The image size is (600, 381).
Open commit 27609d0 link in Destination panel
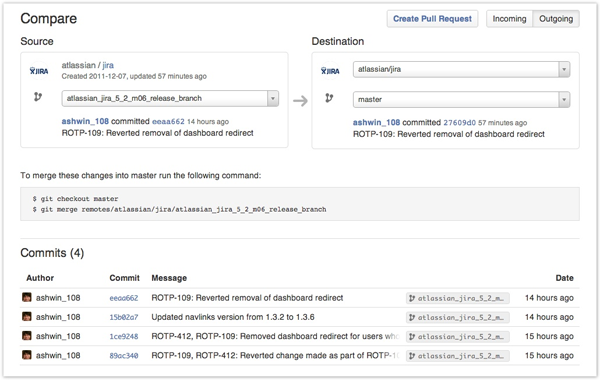pos(459,123)
